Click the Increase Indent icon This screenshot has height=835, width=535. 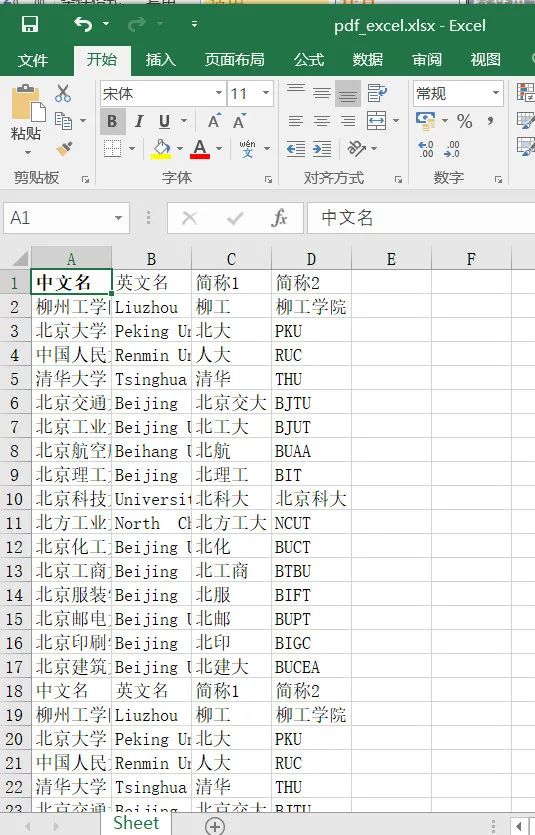click(x=322, y=149)
